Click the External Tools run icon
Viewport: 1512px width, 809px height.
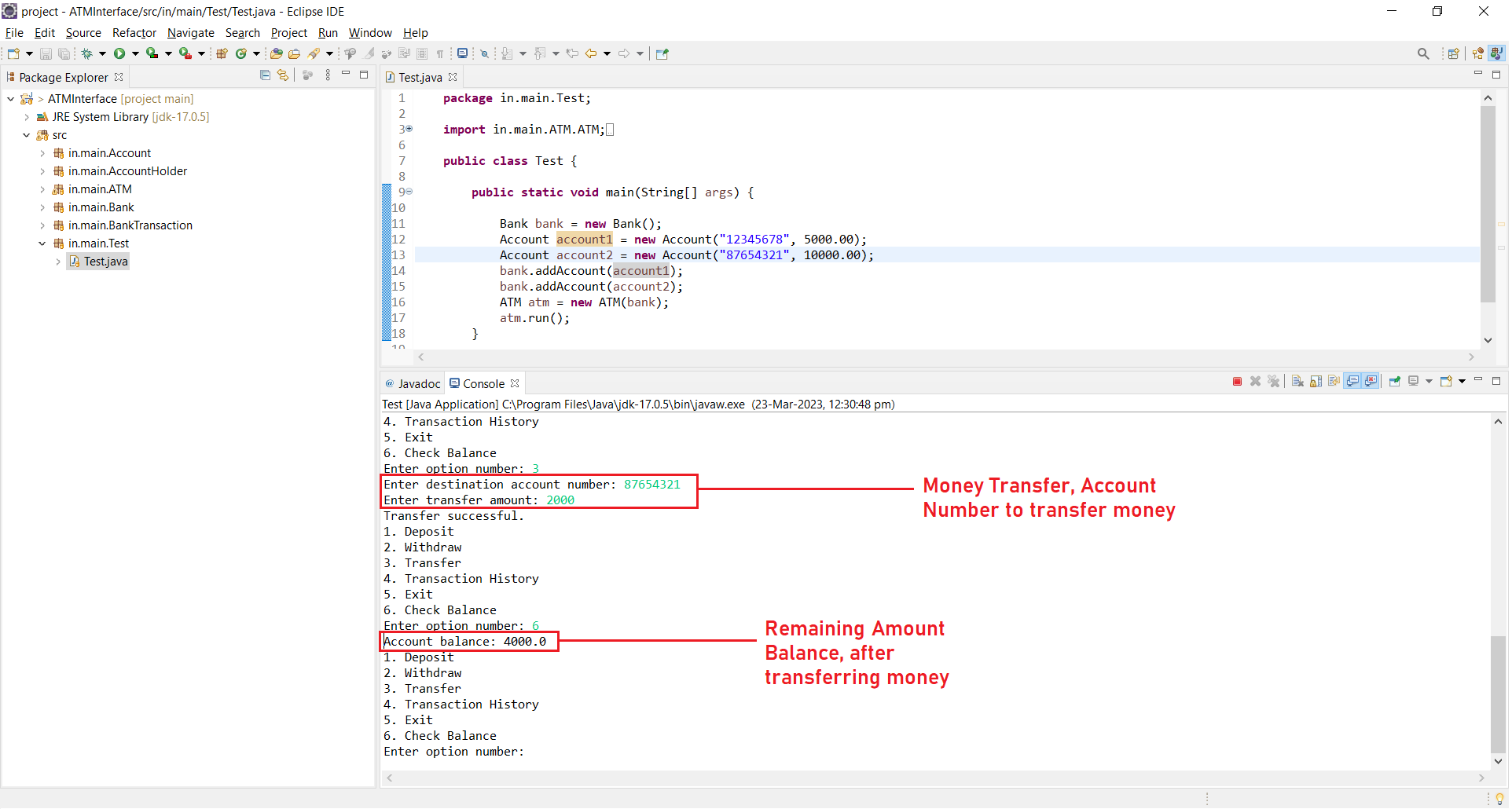185,53
